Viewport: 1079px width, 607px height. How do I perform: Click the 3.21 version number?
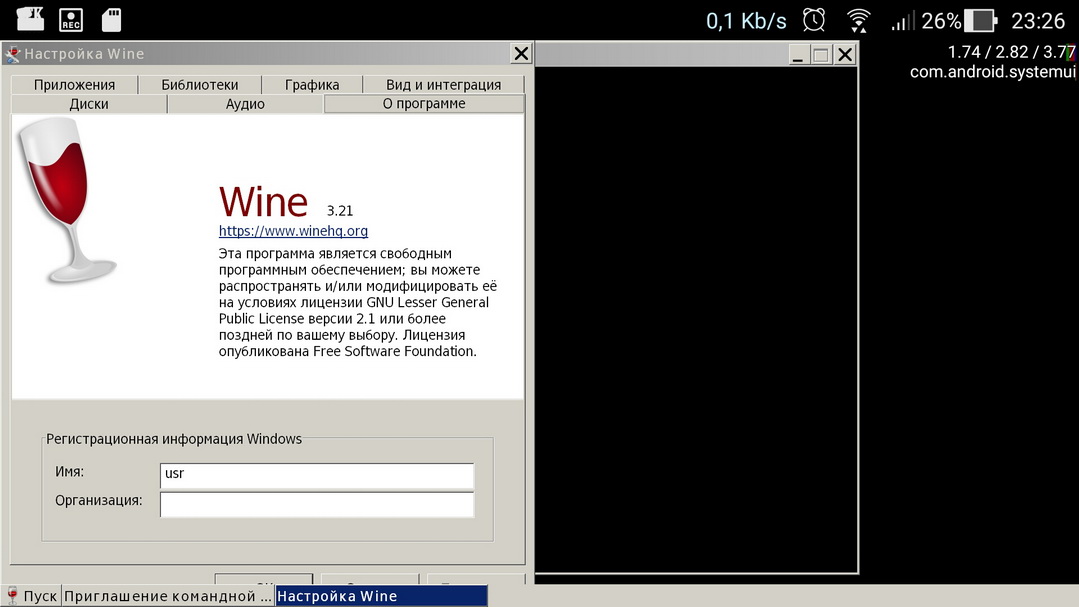tap(340, 211)
